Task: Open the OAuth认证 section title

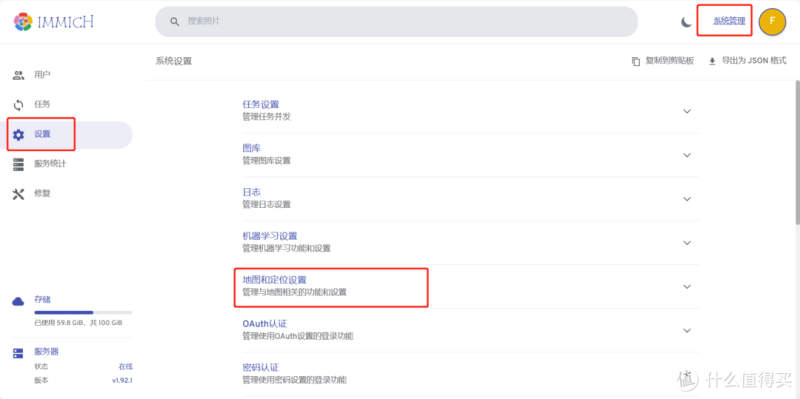Action: click(x=265, y=324)
